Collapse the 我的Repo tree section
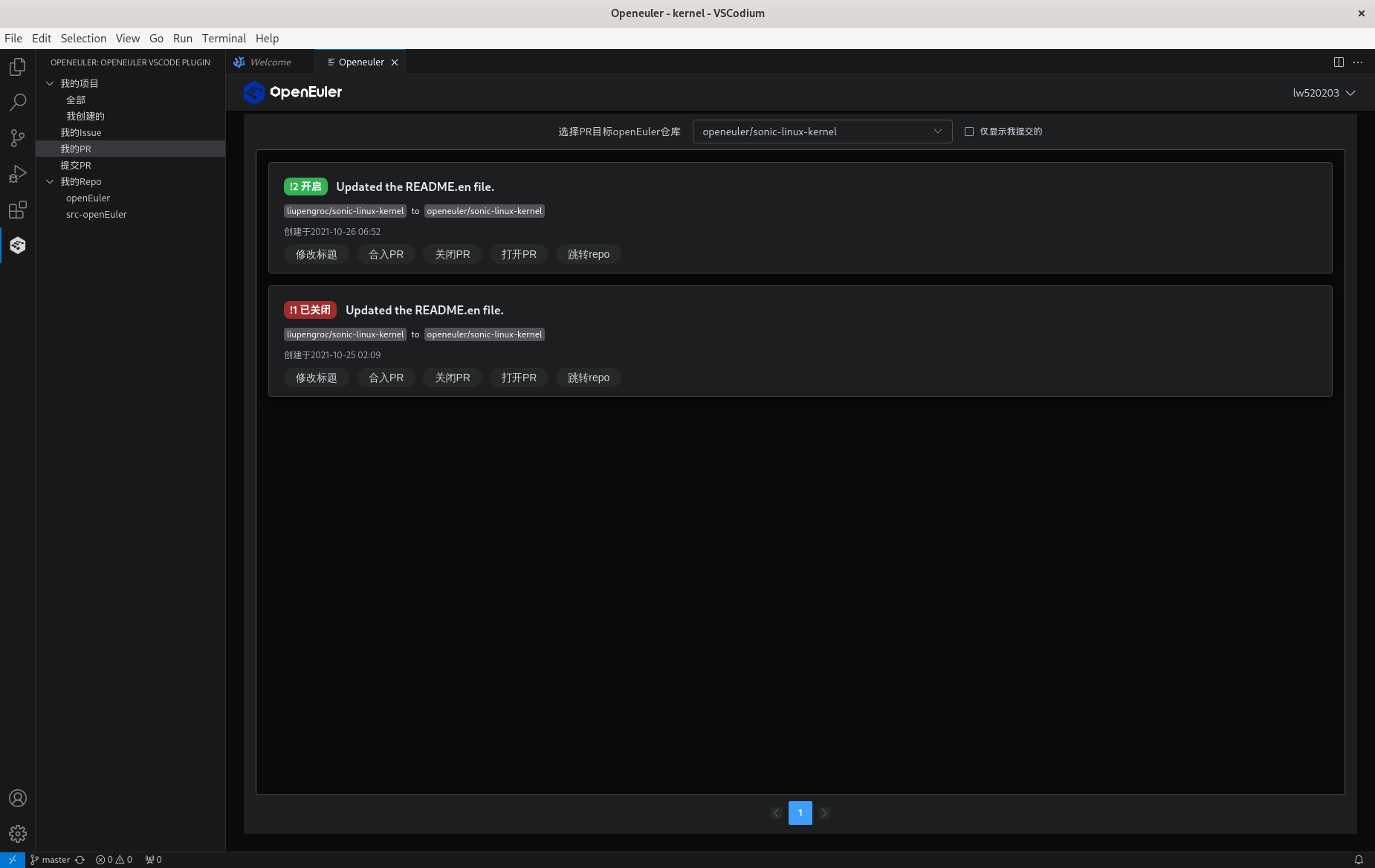The height and width of the screenshot is (868, 1375). [50, 181]
